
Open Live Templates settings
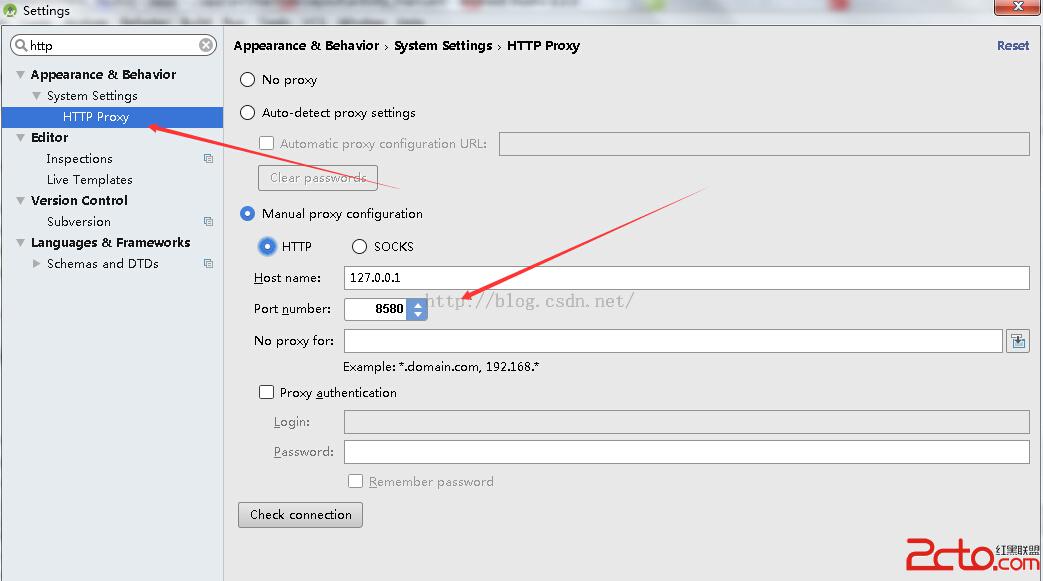point(89,180)
